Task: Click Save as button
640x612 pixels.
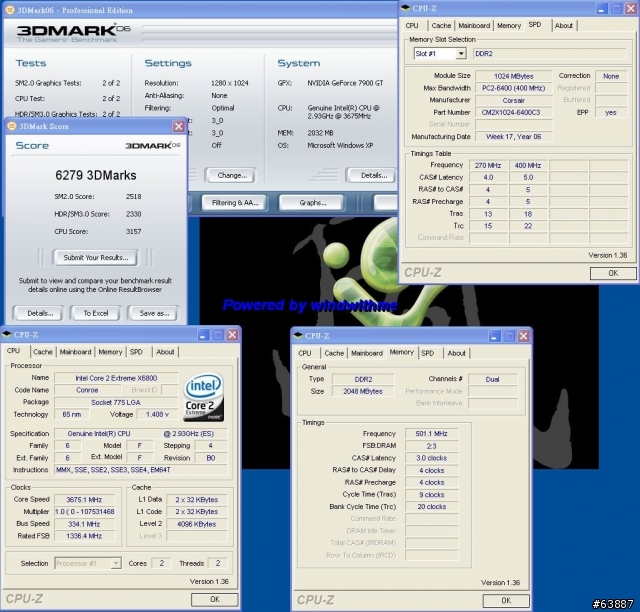Action: [x=154, y=314]
